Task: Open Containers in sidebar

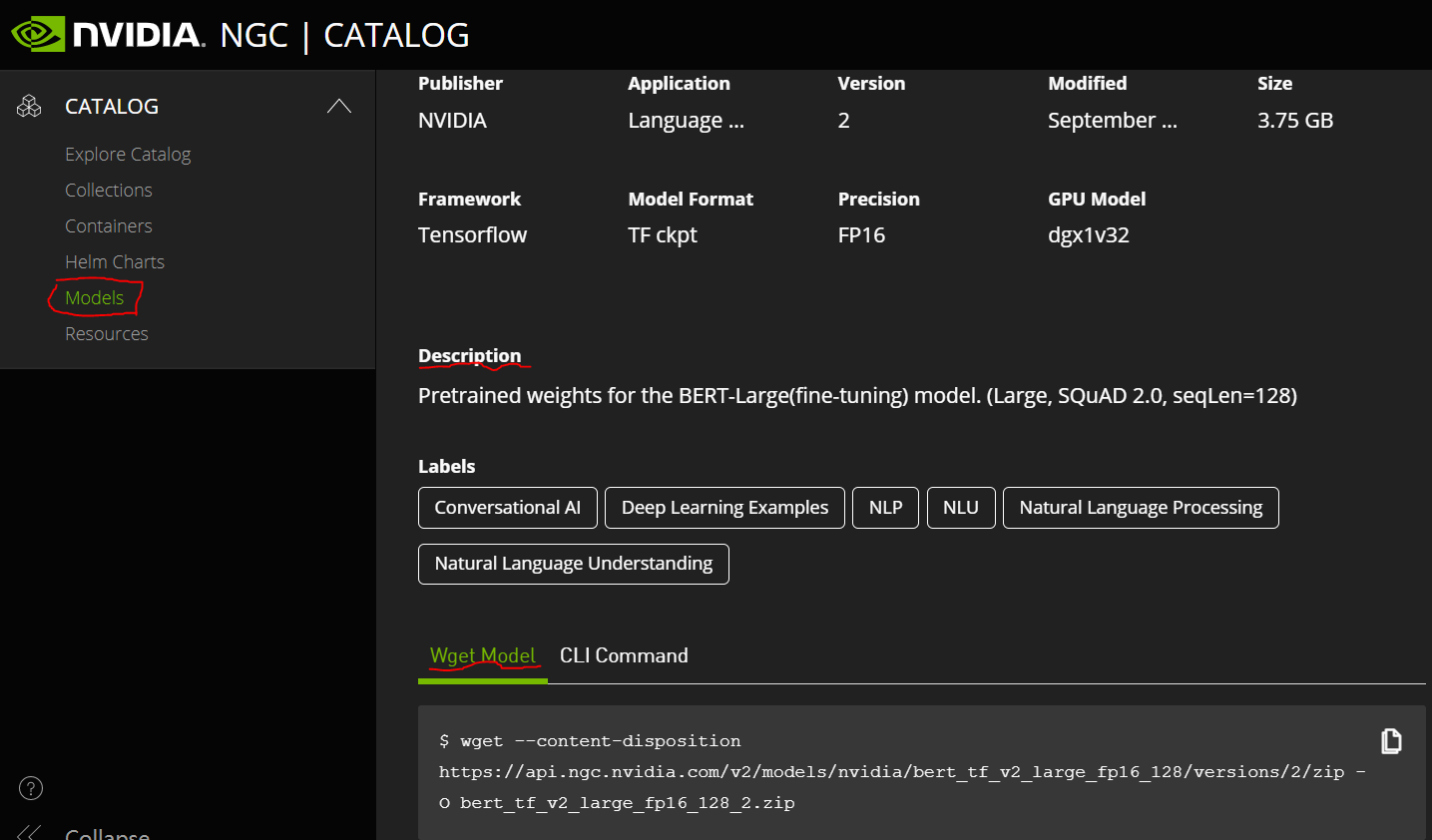Action: coord(109,225)
